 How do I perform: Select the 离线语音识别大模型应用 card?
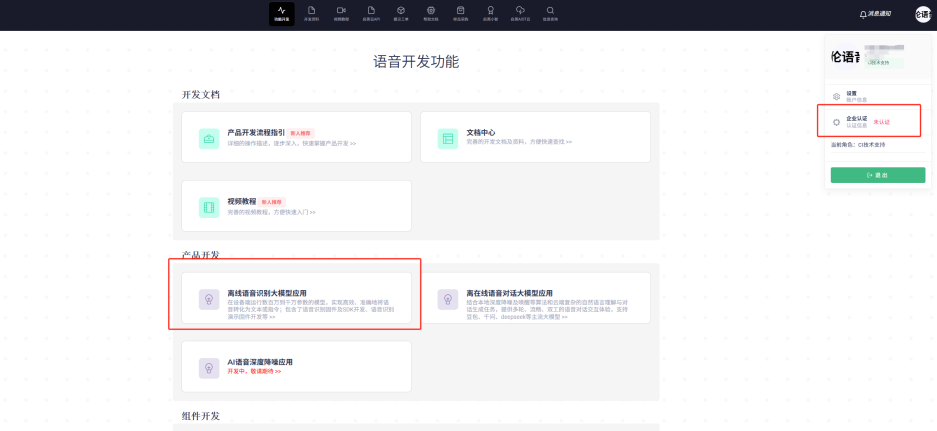click(296, 297)
